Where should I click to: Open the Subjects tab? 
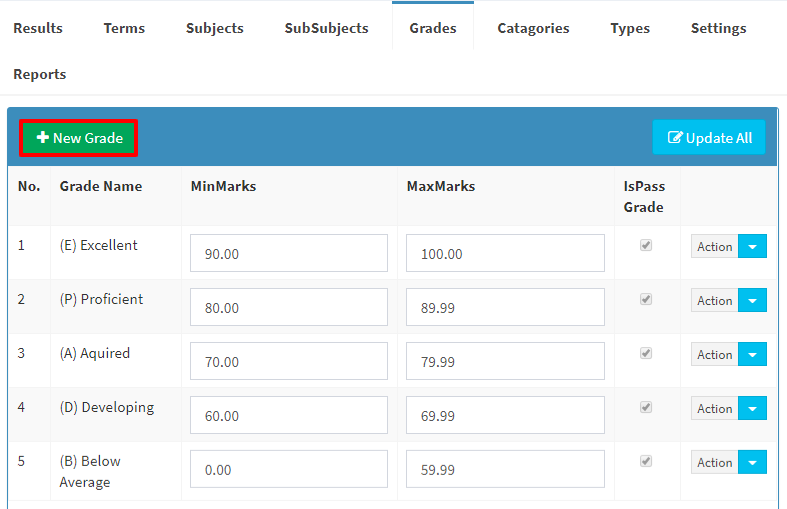tap(214, 28)
